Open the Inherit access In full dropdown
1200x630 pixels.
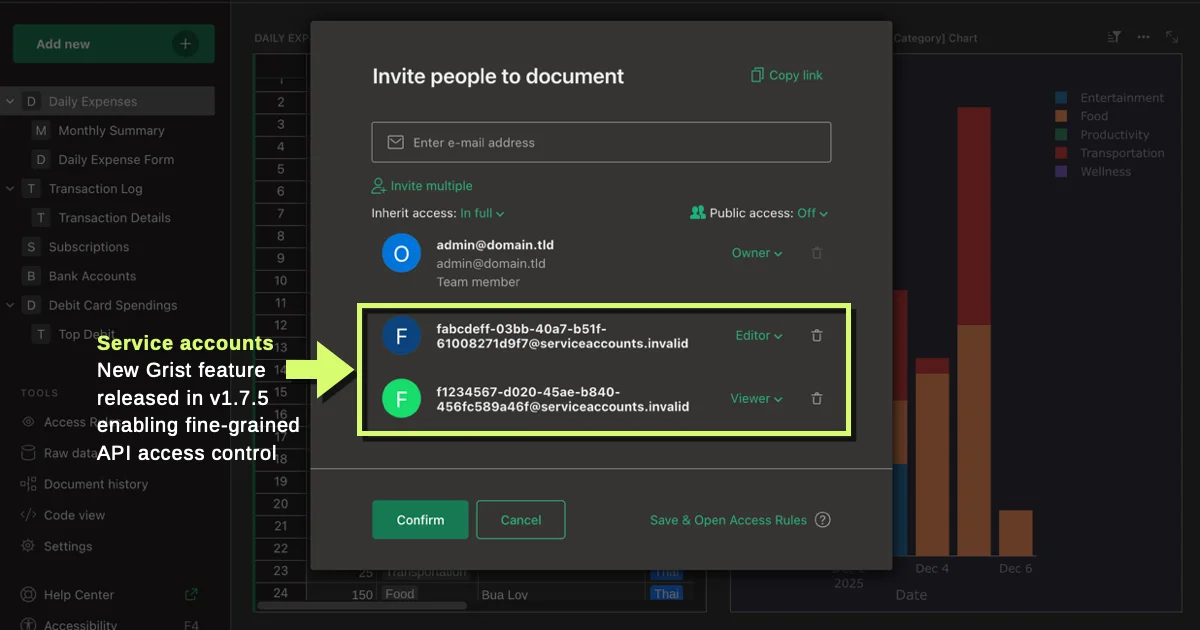[x=482, y=213]
